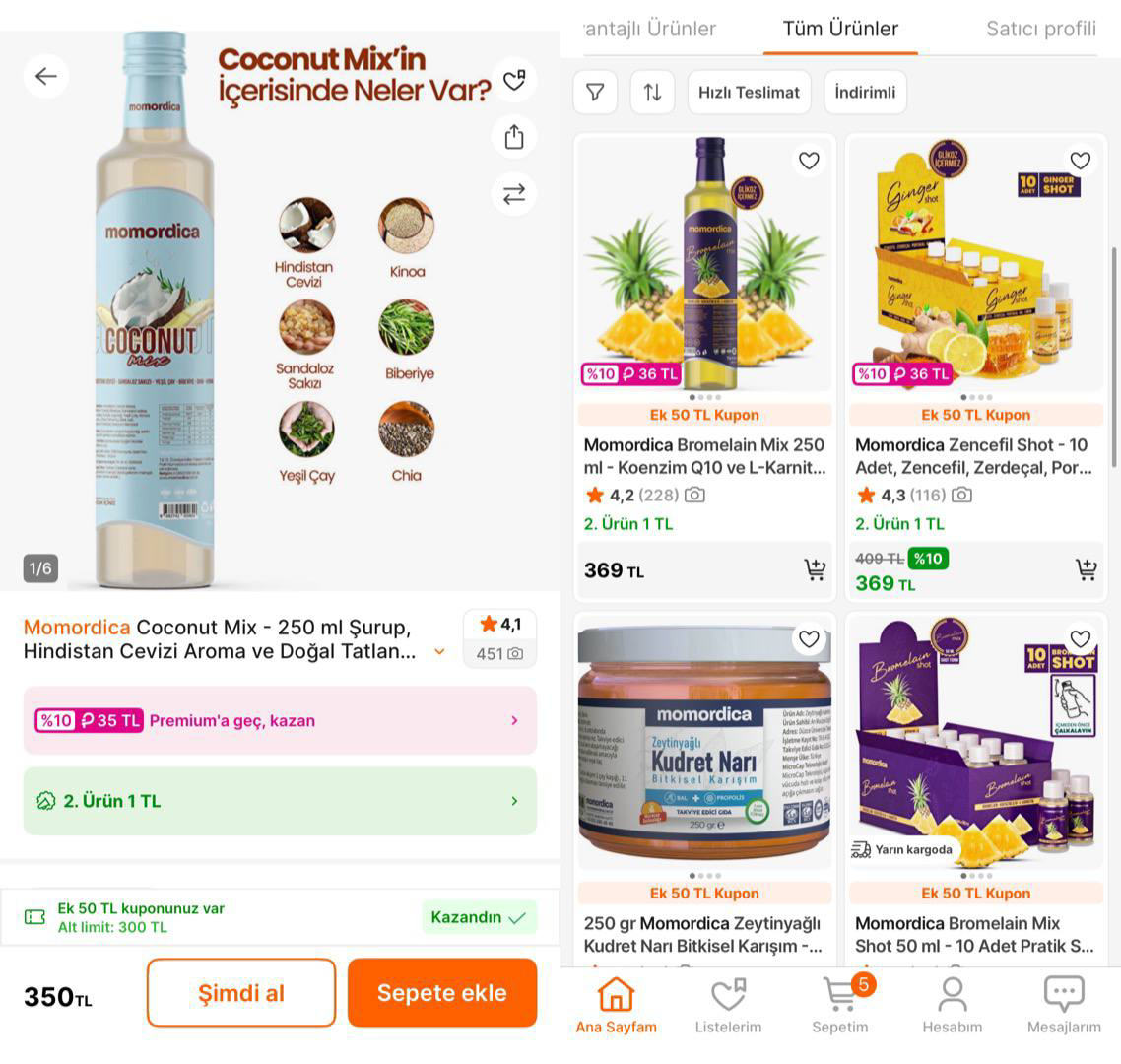
Task: Toggle the Hızlı Teslimat filter chip
Action: pos(750,93)
